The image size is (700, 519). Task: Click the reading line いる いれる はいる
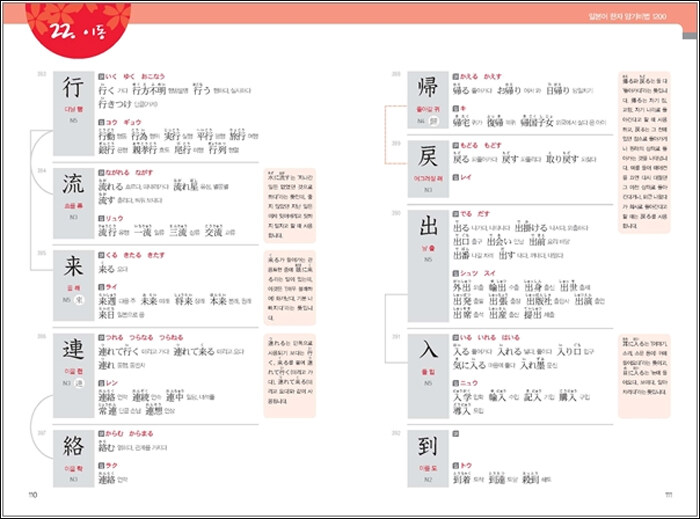pyautogui.click(x=489, y=337)
